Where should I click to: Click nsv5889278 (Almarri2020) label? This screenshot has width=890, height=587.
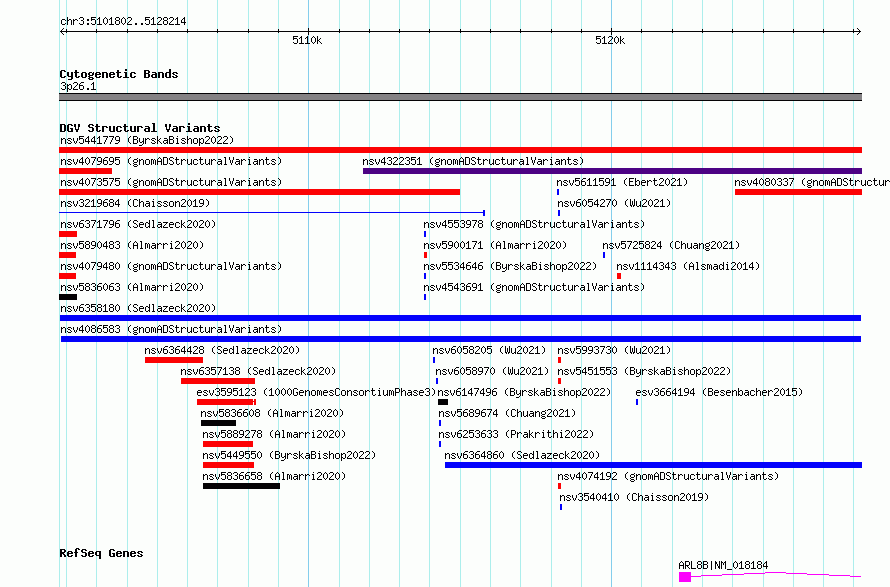274,434
